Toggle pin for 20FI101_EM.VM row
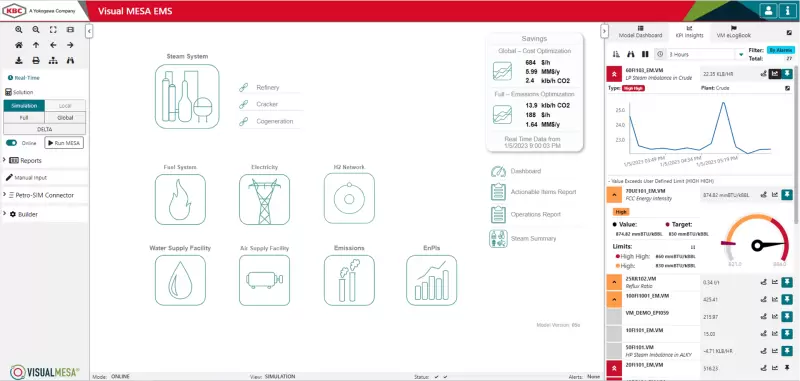Viewport: 800px width, 381px height. (787, 367)
